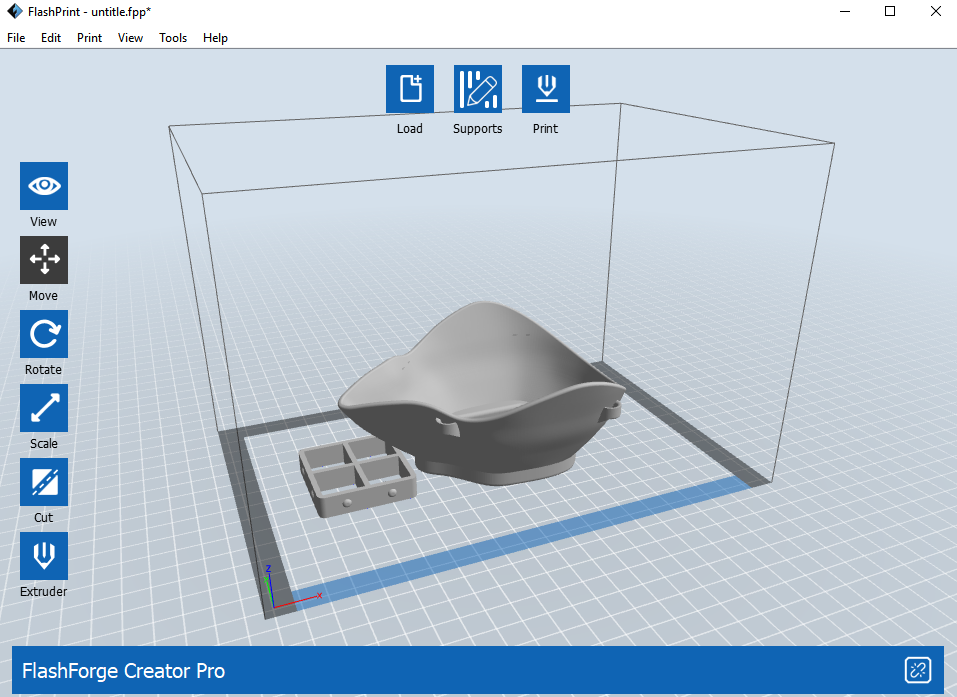Click the Print icon in top toolbar
This screenshot has height=697, width=957.
point(546,89)
